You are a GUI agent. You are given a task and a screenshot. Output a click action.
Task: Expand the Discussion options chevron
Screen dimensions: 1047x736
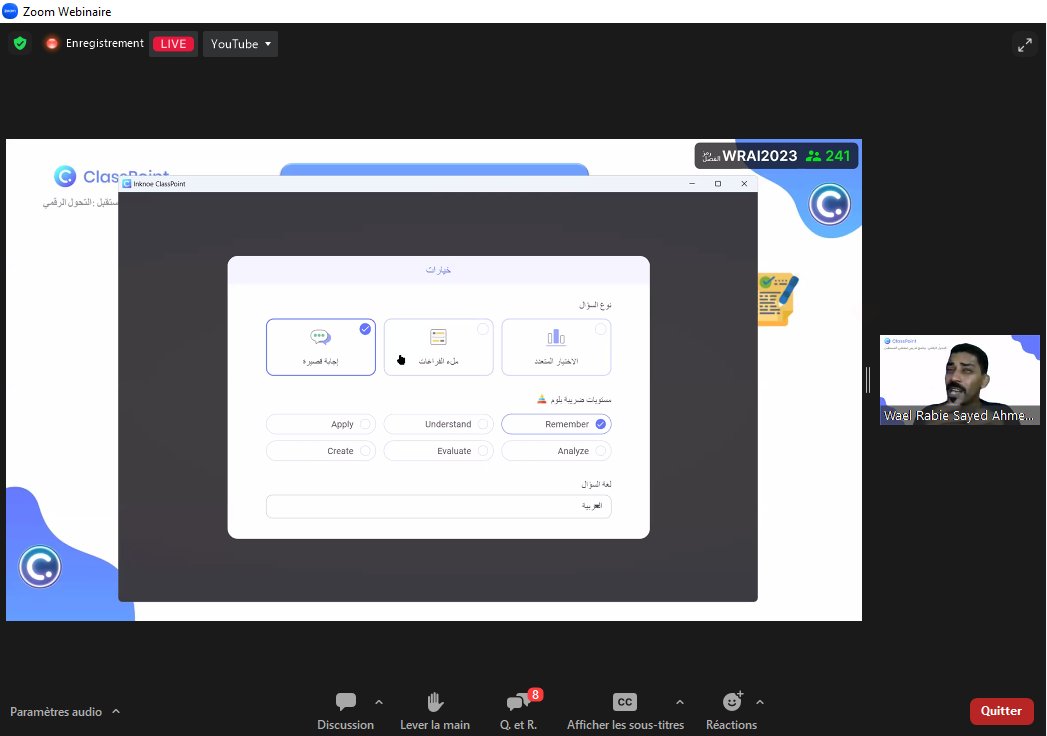click(379, 703)
